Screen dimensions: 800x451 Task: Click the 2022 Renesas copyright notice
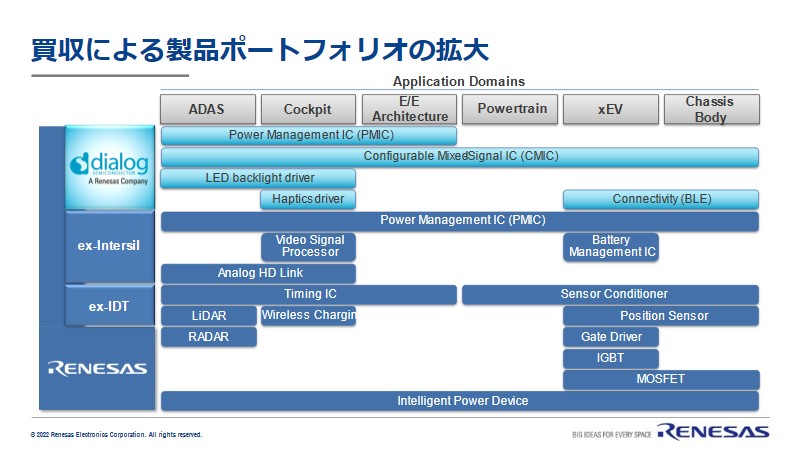click(116, 435)
